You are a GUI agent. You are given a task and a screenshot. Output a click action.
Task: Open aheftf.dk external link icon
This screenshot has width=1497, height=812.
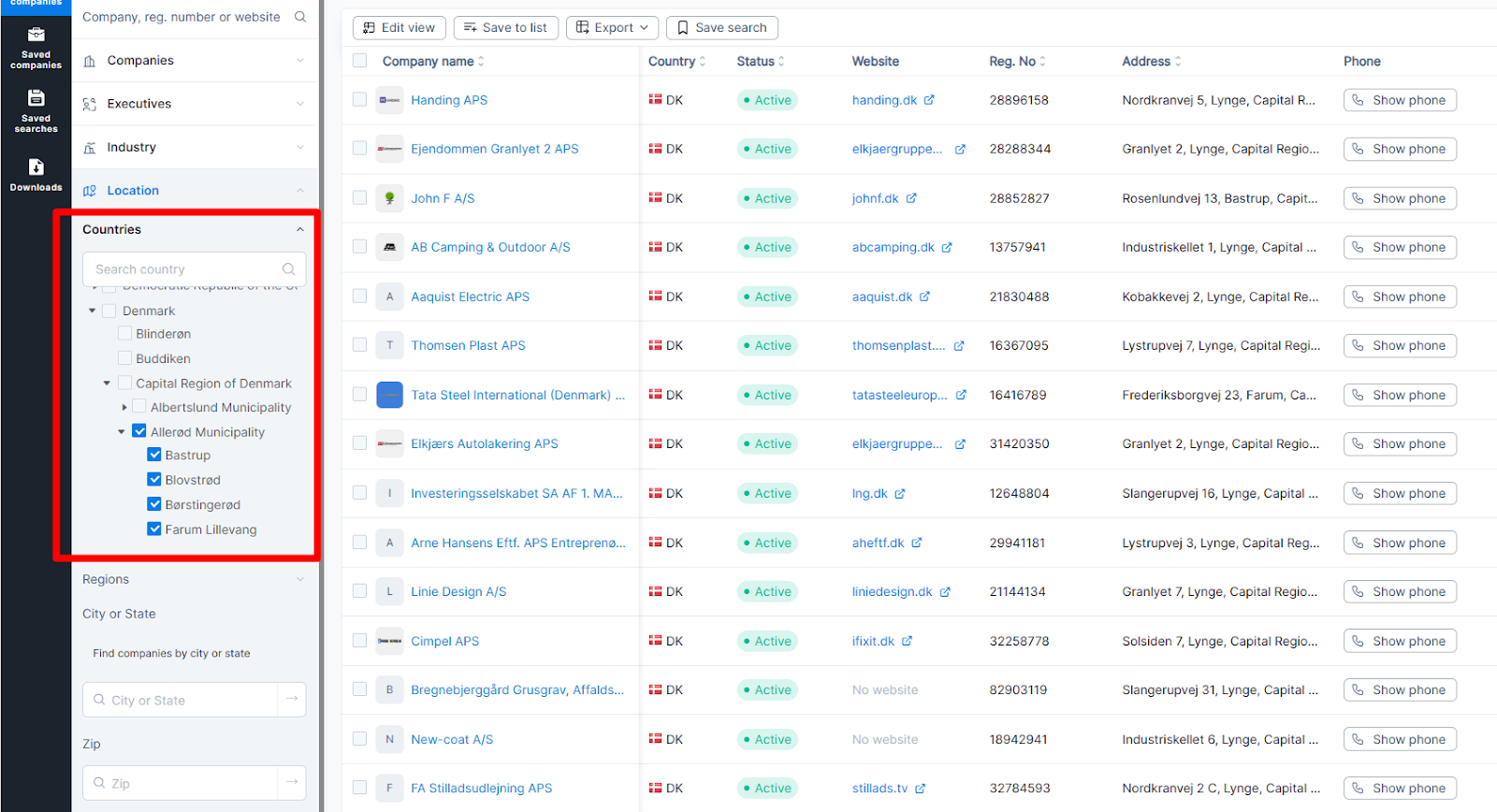tap(917, 543)
